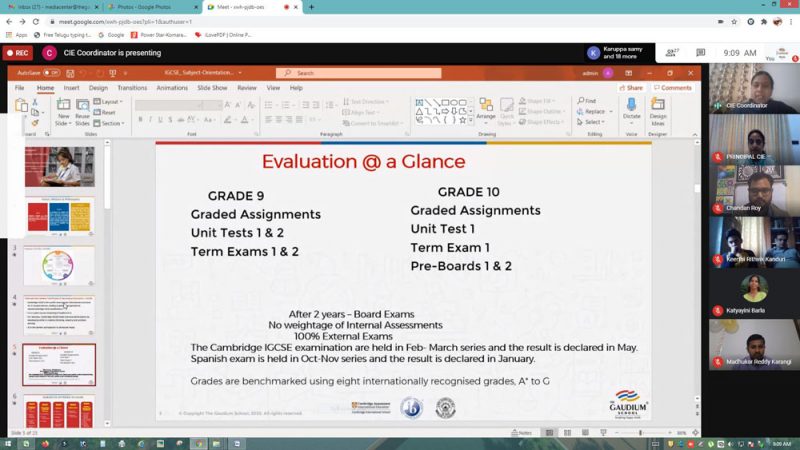
Task: Click the Chrome bookmark star icon
Action: click(734, 22)
